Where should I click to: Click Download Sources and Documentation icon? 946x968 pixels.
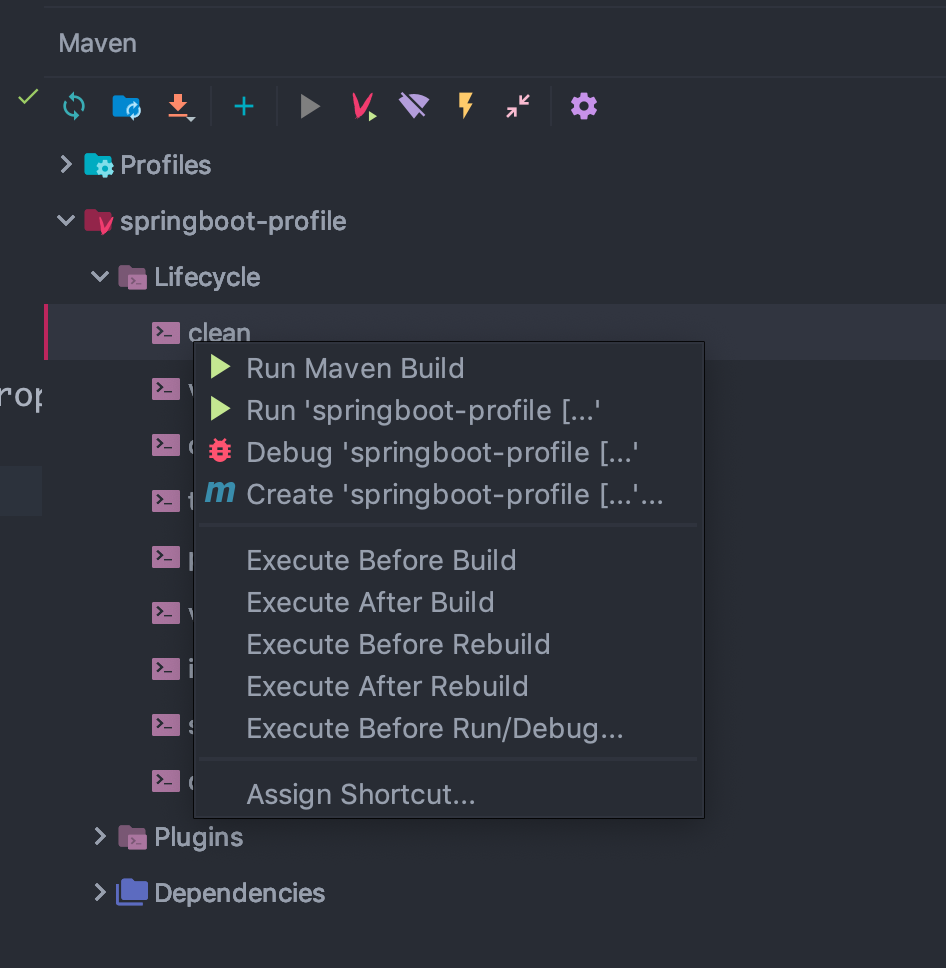pos(180,106)
